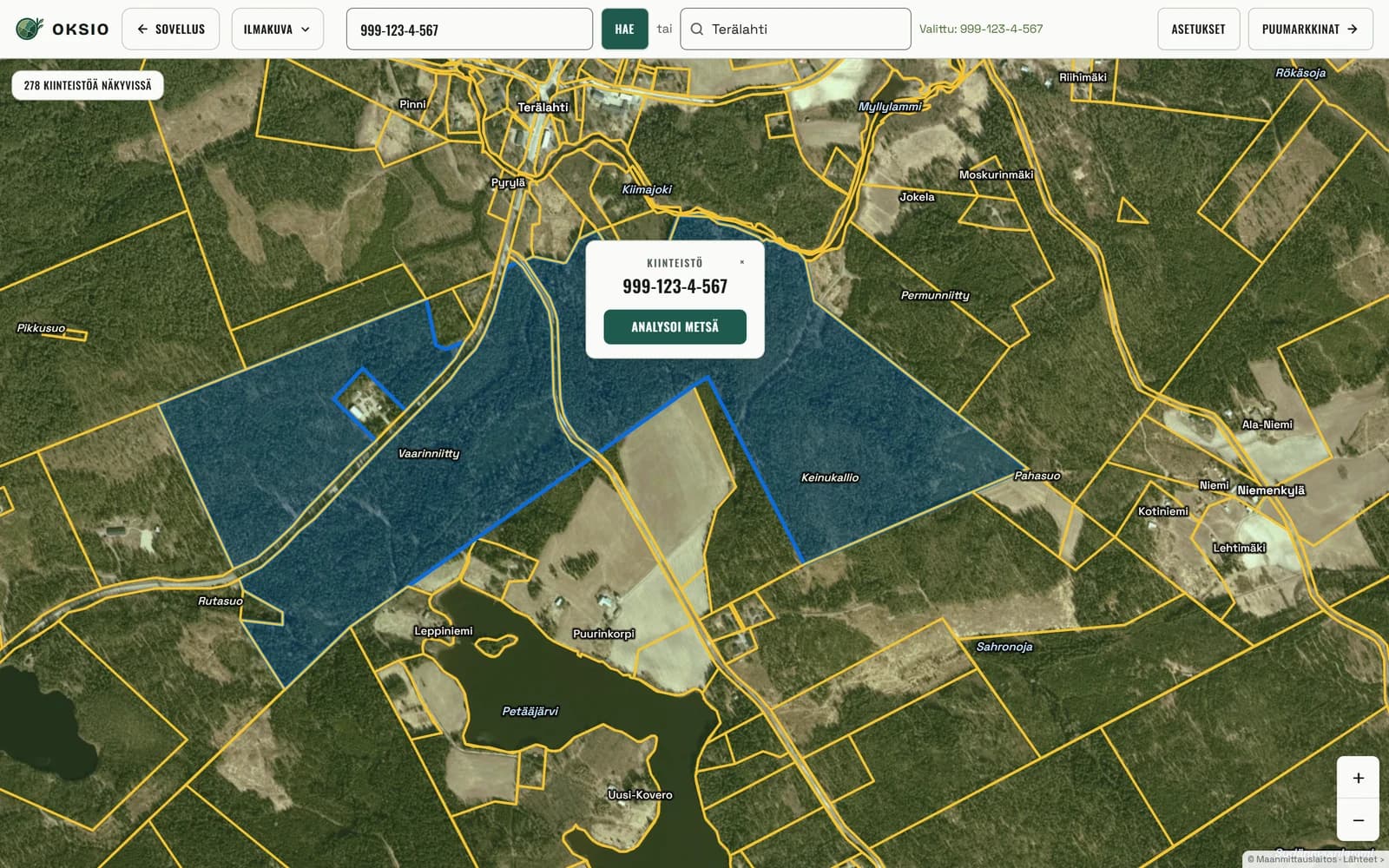Click the Valittu 999-123-4-567 selected text

point(981,29)
